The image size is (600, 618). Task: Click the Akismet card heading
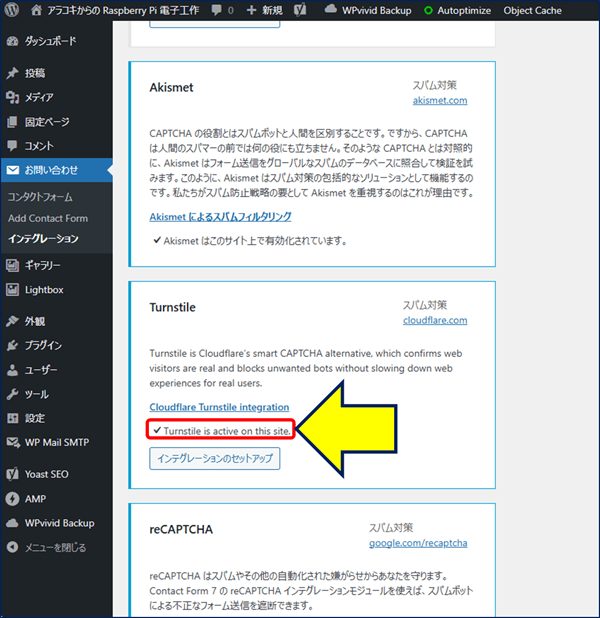171,87
